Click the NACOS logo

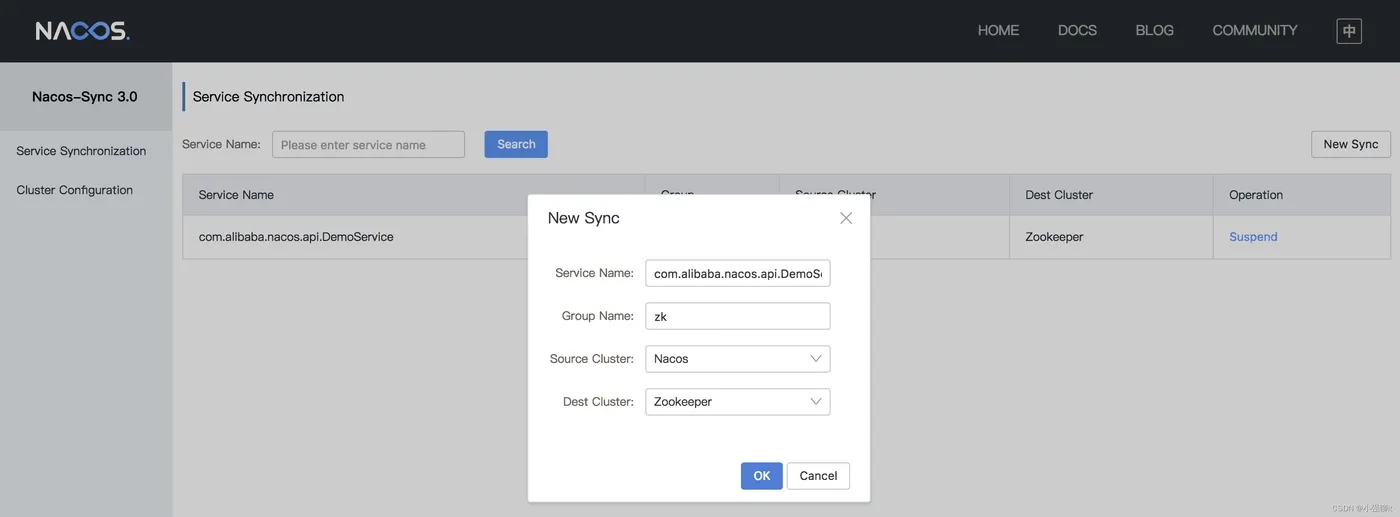(83, 31)
